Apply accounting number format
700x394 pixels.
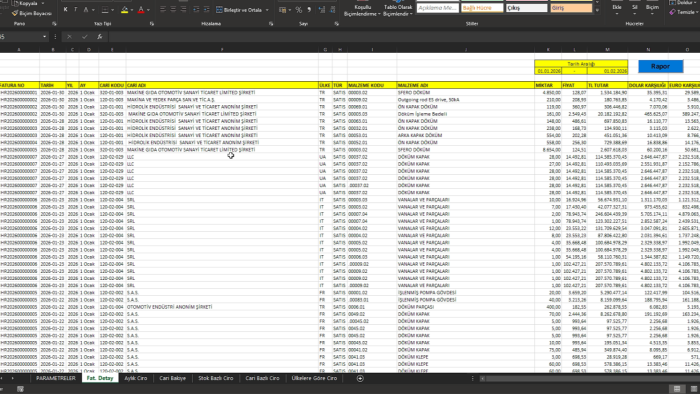click(282, 10)
